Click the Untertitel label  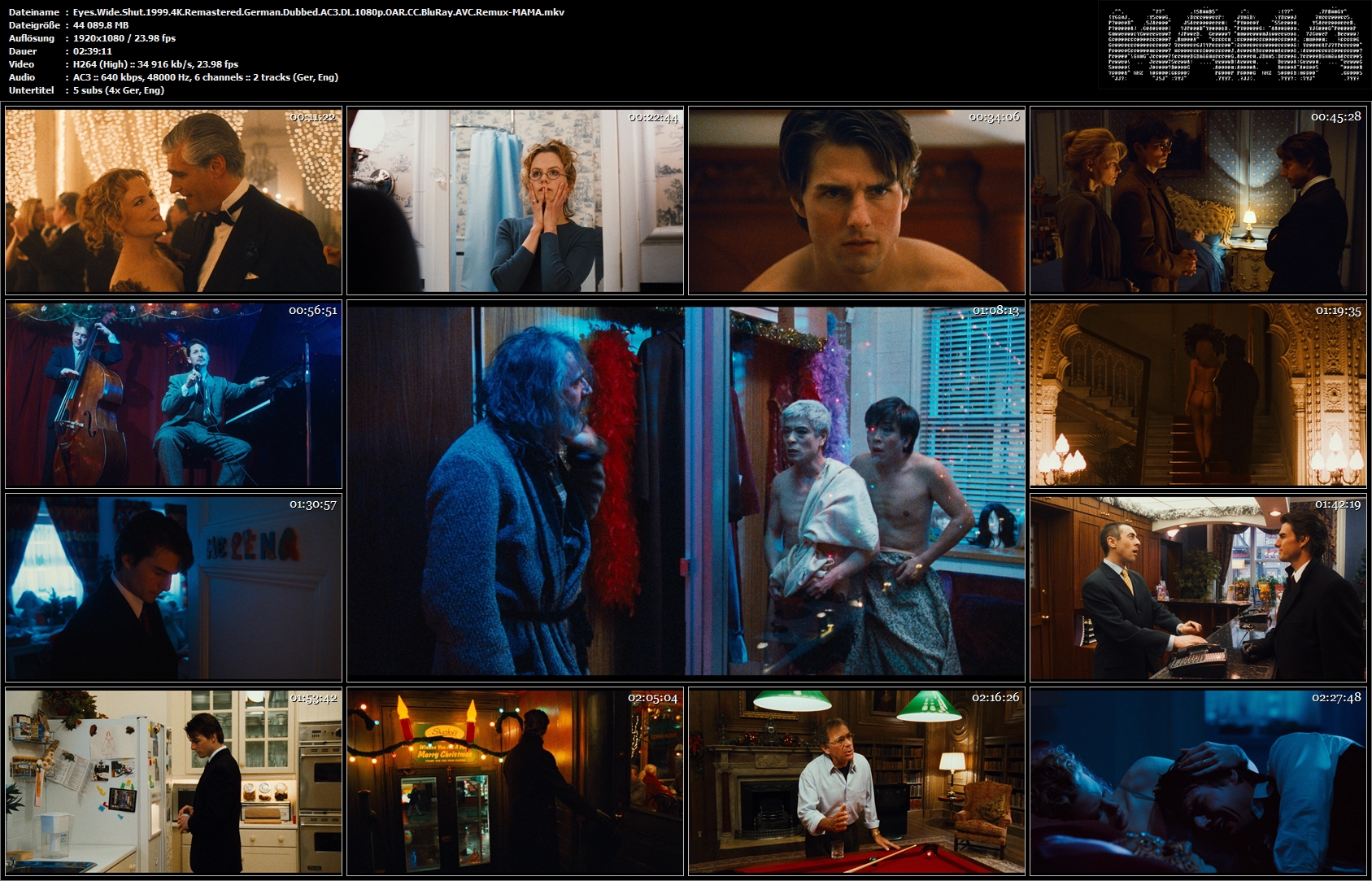[32, 90]
